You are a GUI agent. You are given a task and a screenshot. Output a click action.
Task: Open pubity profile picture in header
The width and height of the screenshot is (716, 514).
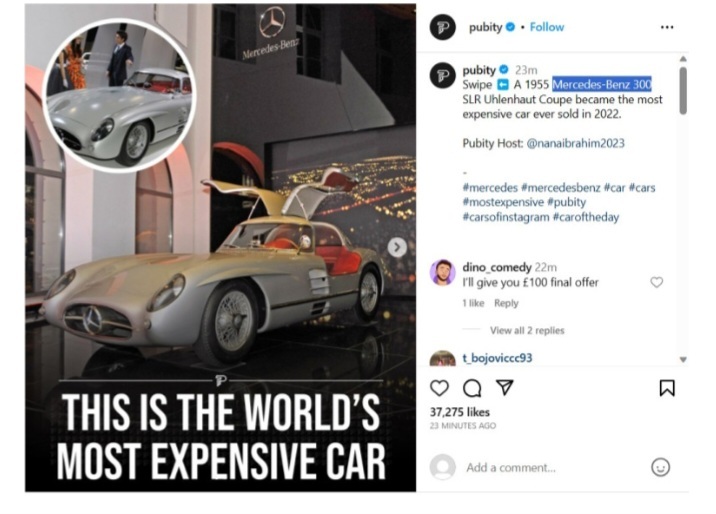click(442, 27)
